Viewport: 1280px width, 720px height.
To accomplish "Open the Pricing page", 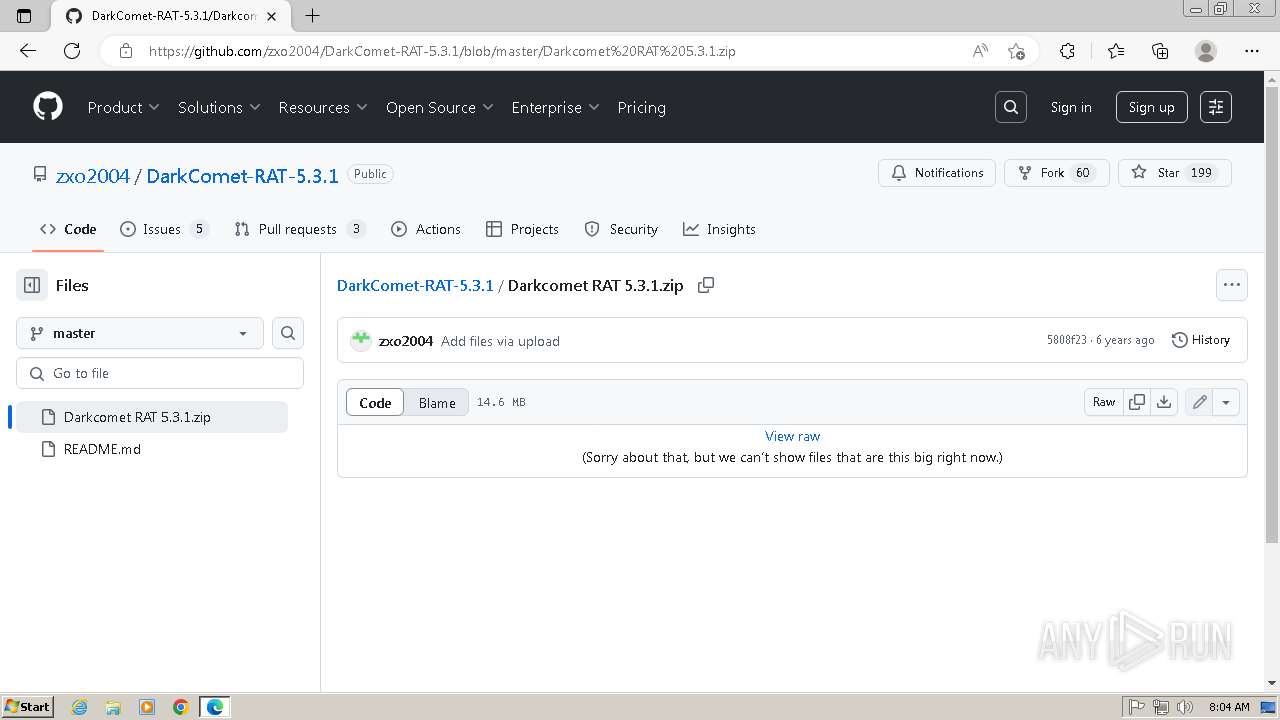I will pos(641,107).
